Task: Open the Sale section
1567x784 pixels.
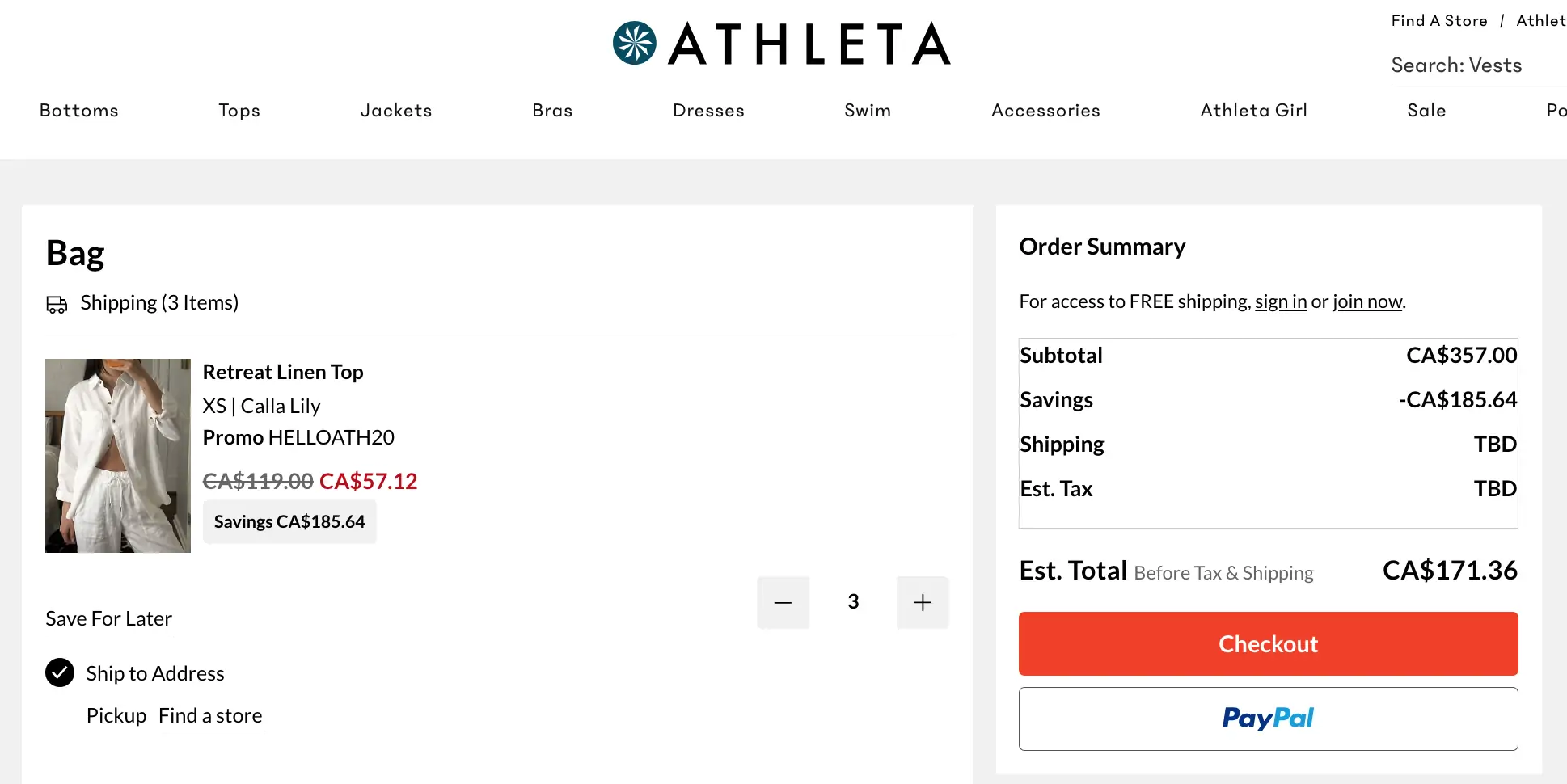Action: click(x=1426, y=111)
